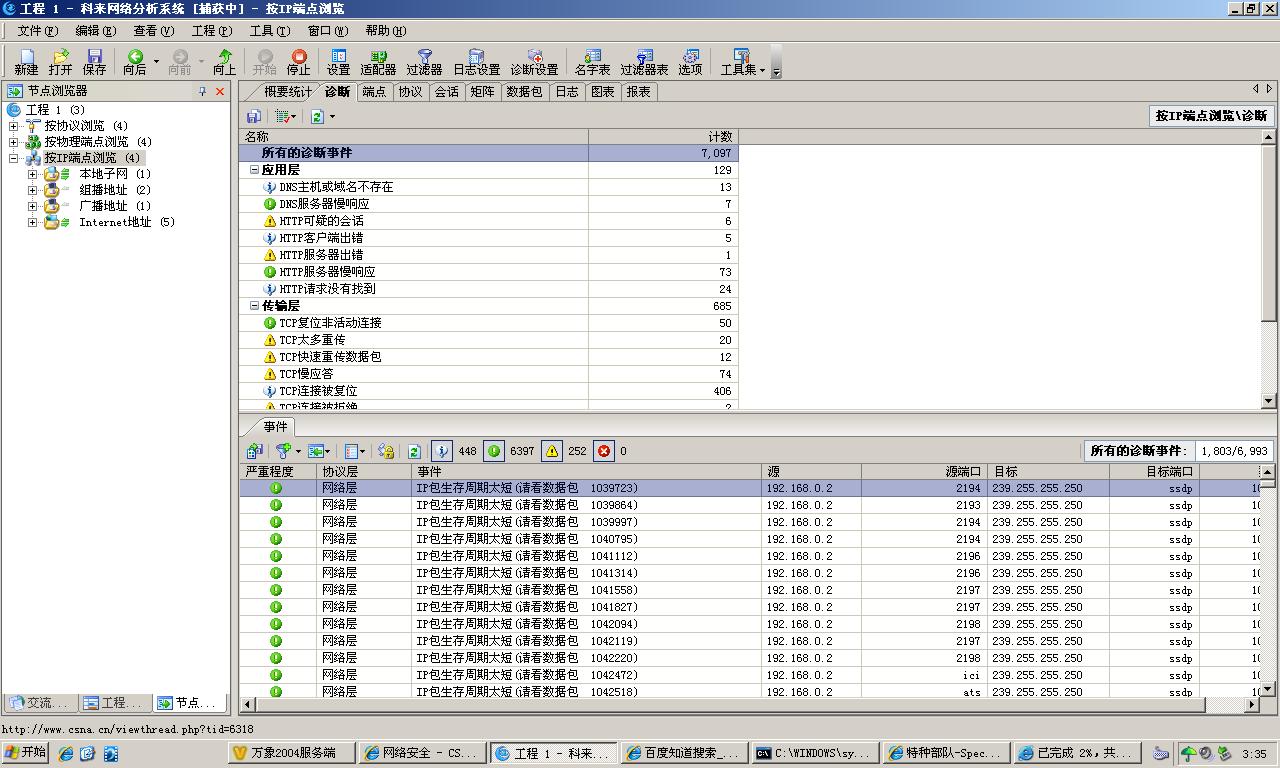Toggle the information severity filter showing 448
This screenshot has width=1280, height=768.
coord(441,451)
